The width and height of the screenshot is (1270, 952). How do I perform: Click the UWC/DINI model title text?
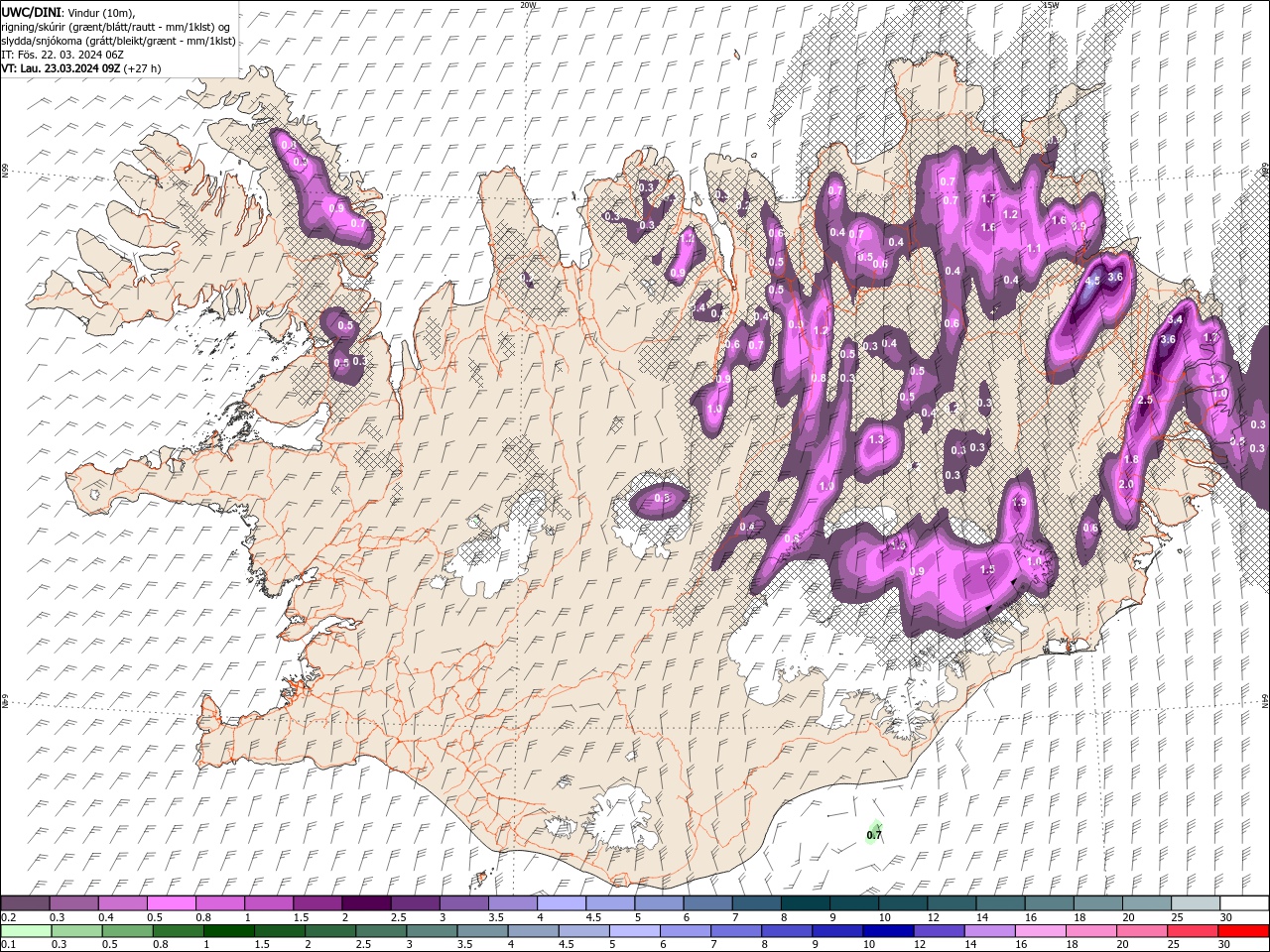31,12
